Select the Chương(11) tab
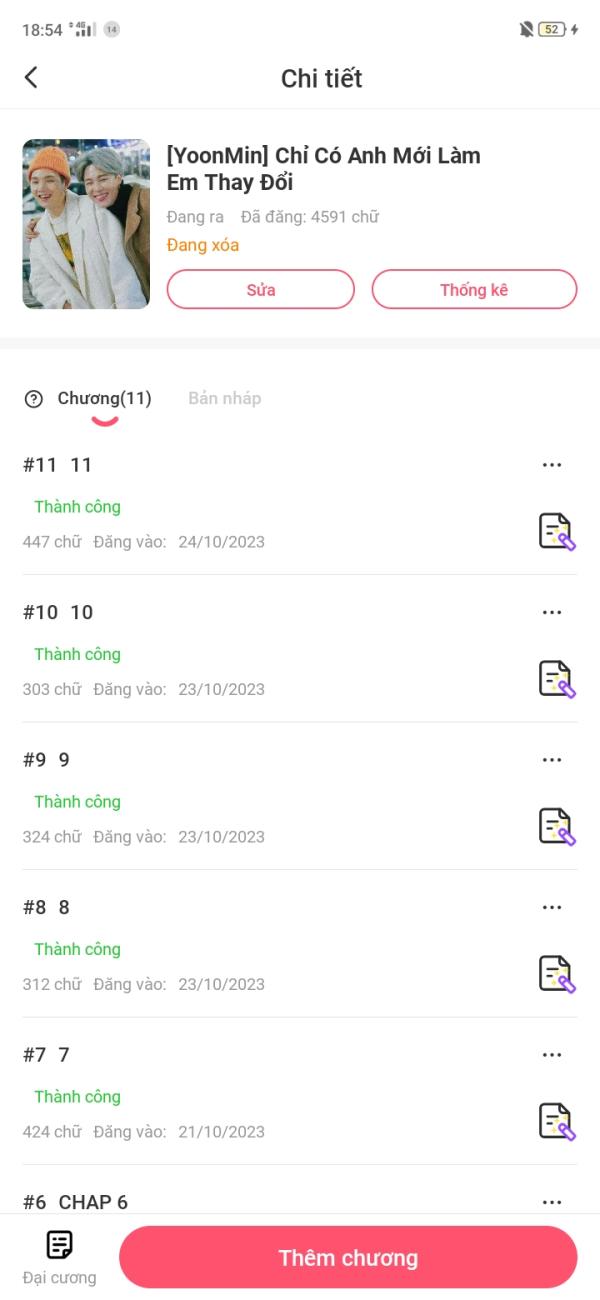This screenshot has width=600, height=1300. point(104,399)
